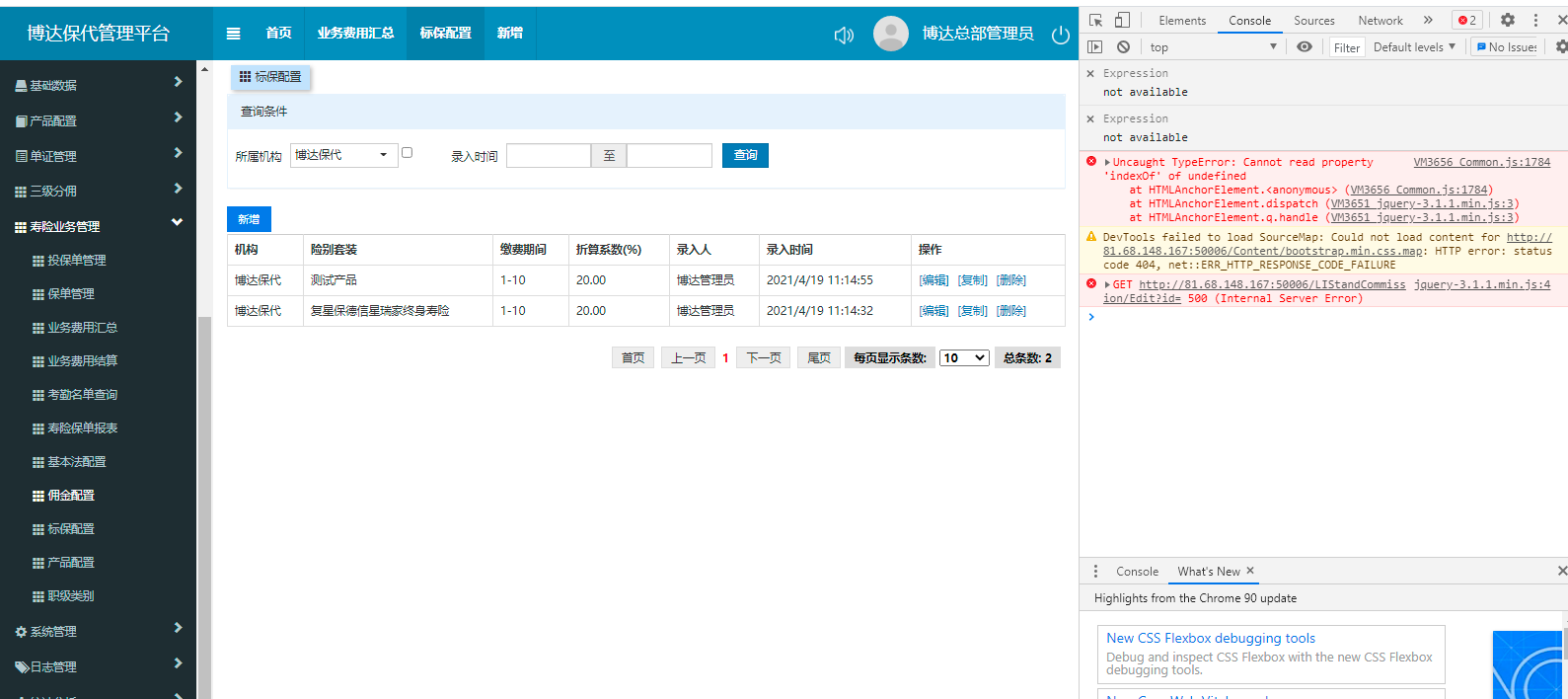Click the power logout icon
The height and width of the screenshot is (699, 1568).
(1061, 36)
